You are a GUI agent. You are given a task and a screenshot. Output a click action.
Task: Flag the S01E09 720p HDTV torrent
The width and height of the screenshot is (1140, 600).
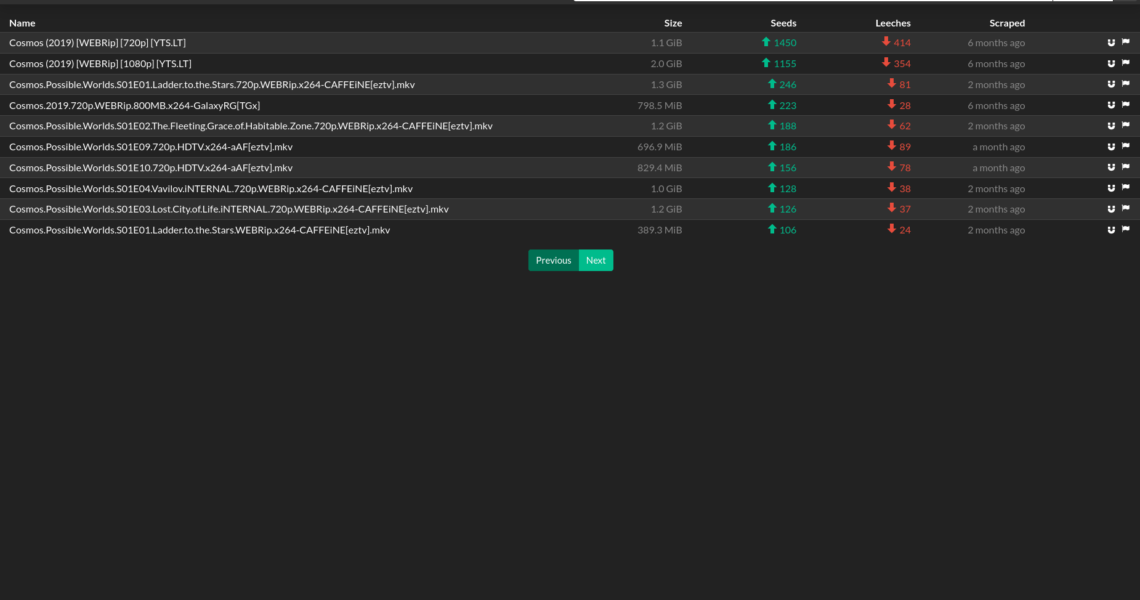pyautogui.click(x=1125, y=147)
